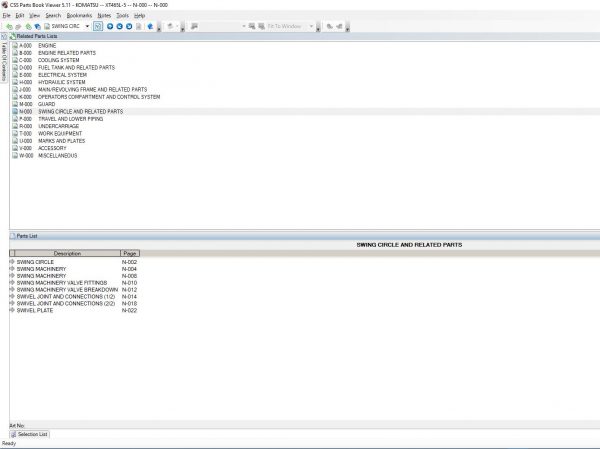
Task: Open the toolbar overflow after Fit To Window
Action: point(318,27)
